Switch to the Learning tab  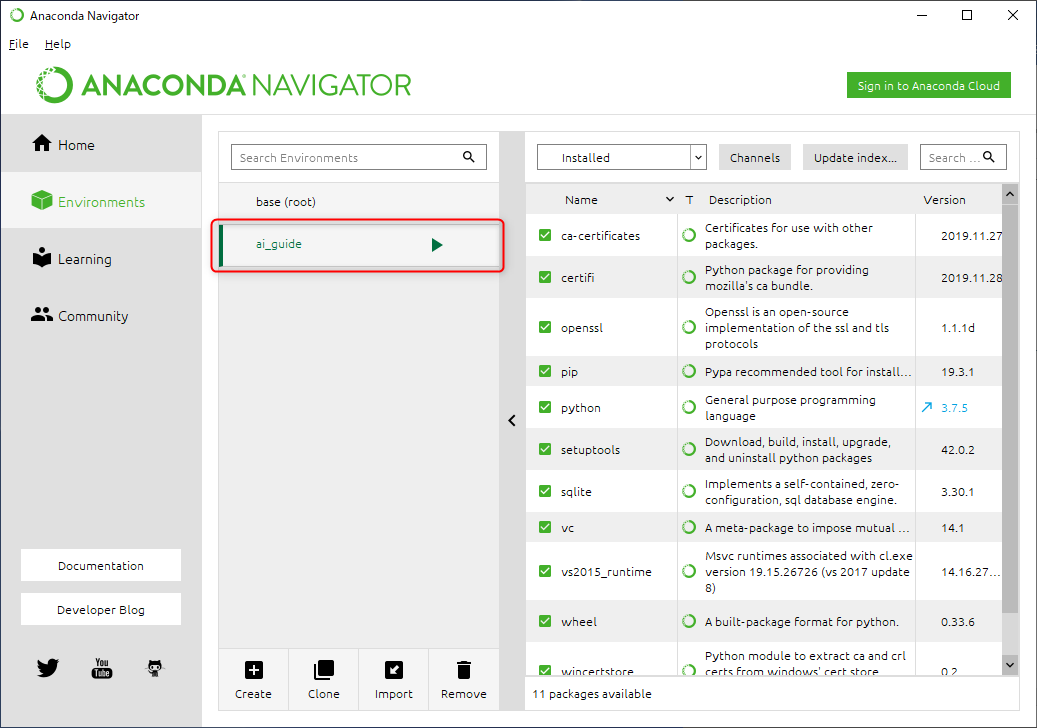(x=84, y=259)
